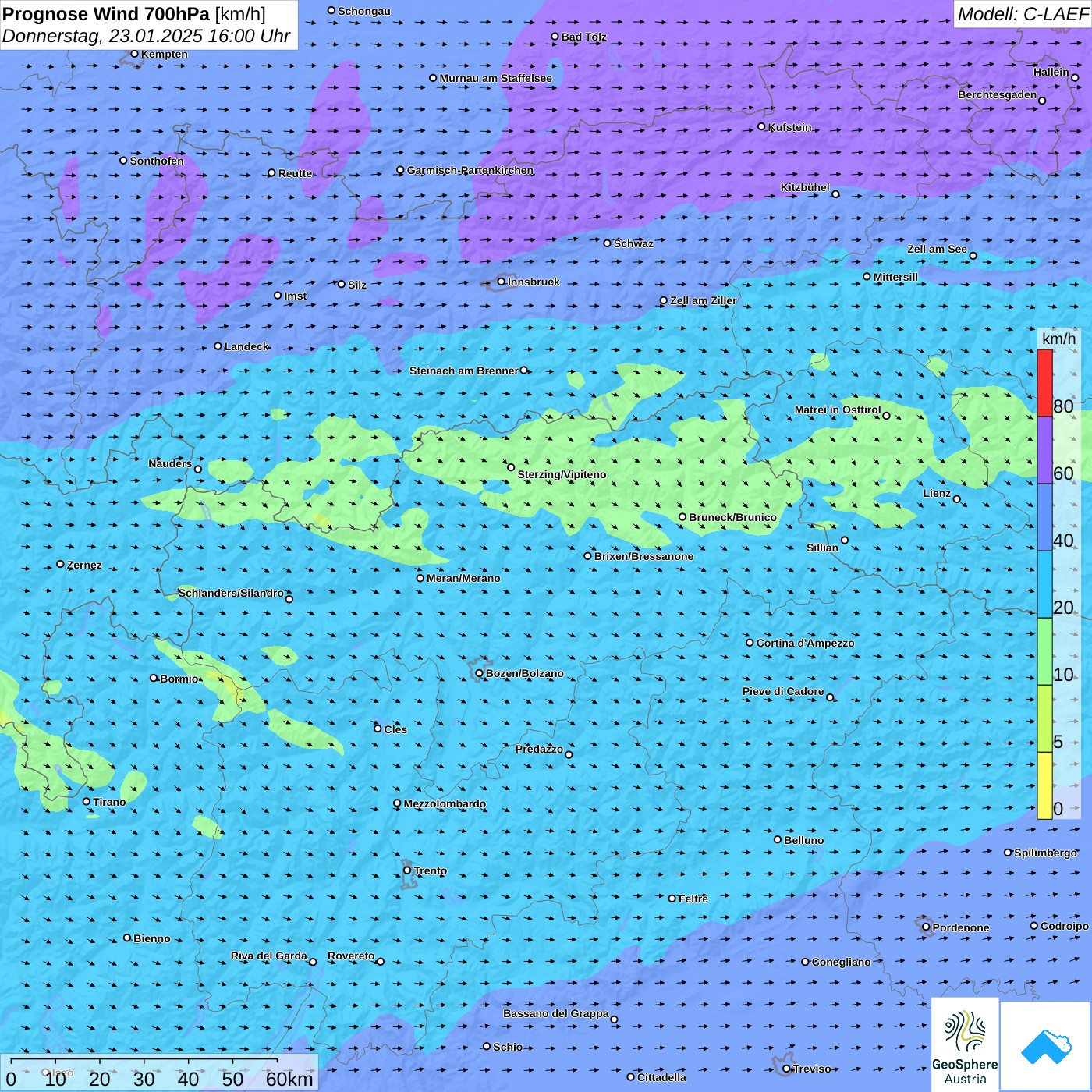The width and height of the screenshot is (1092, 1092).
Task: Click the Predazzo label
Action: (539, 749)
